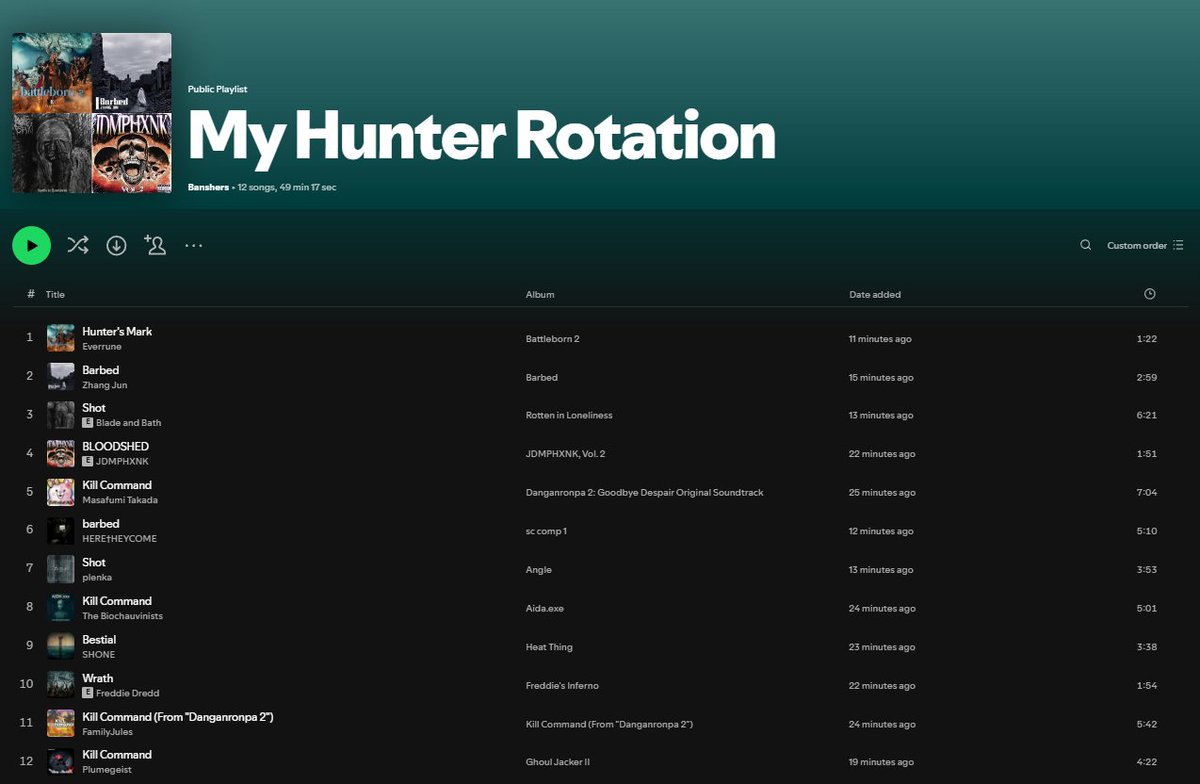Screen dimensions: 1200x784
Task: Open artist HERE†HEYCOME
Action: pos(119,539)
